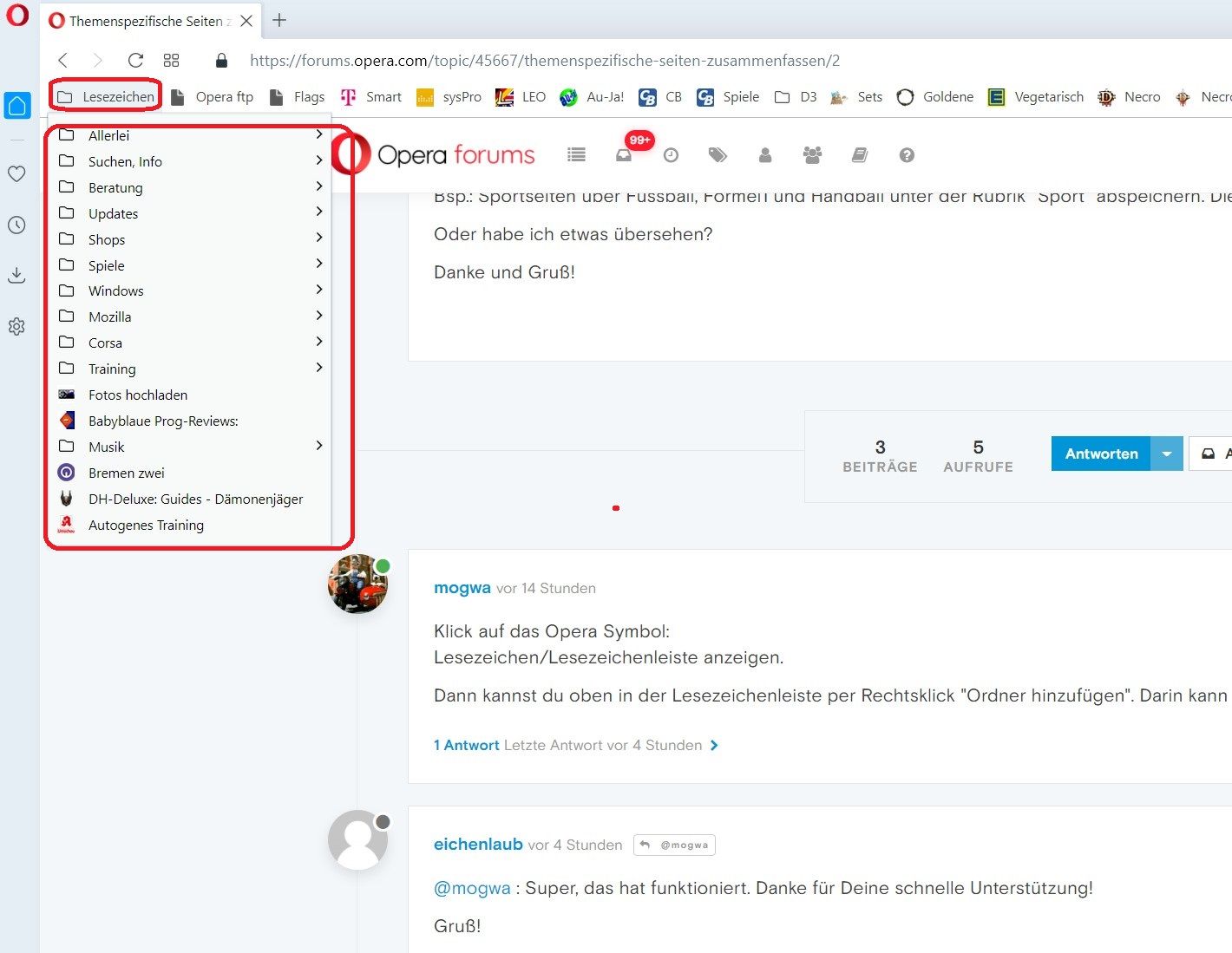Open the Vegetarisch bookmark

pos(1036,97)
